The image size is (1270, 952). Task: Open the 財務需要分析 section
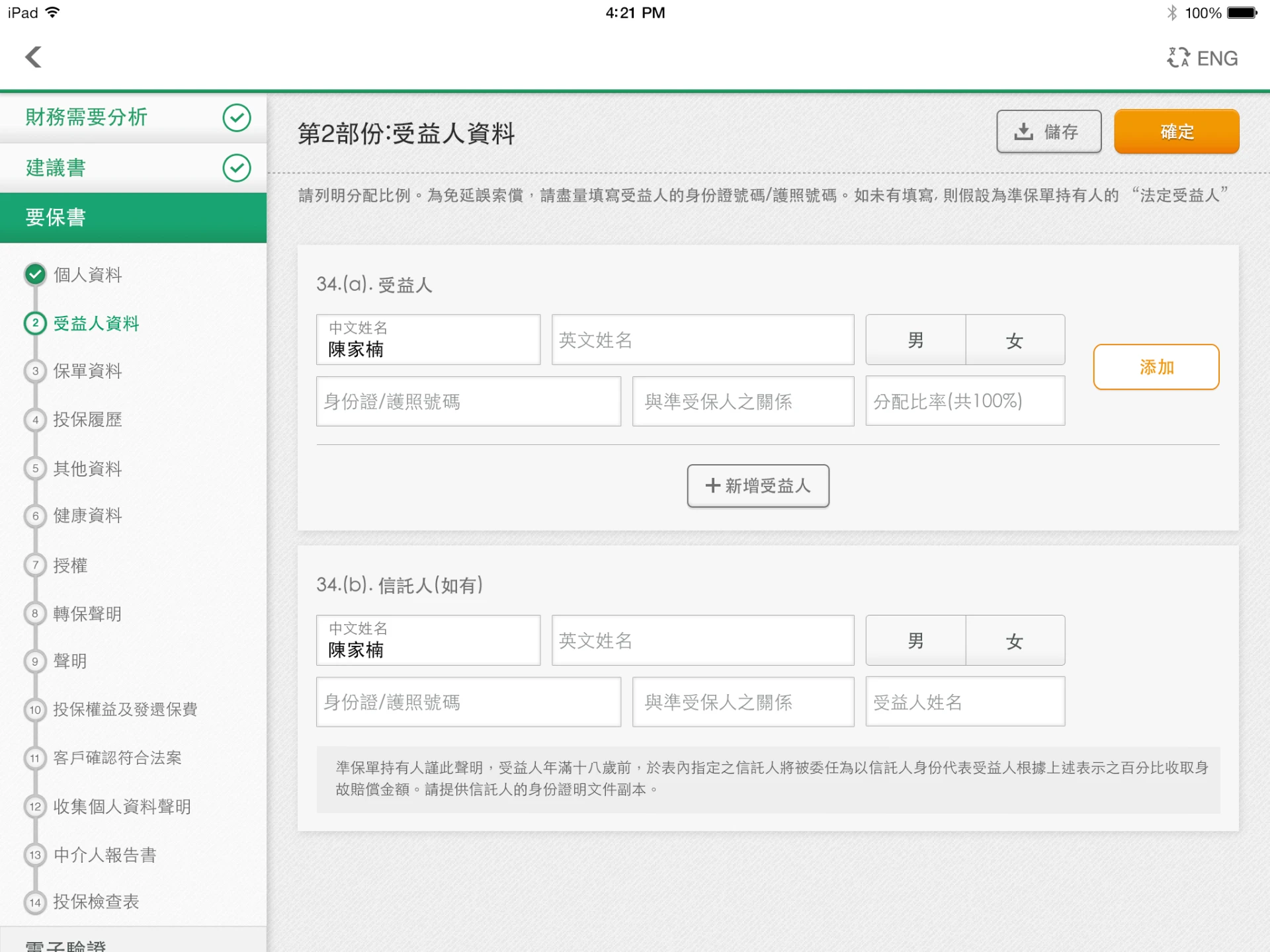point(133,118)
